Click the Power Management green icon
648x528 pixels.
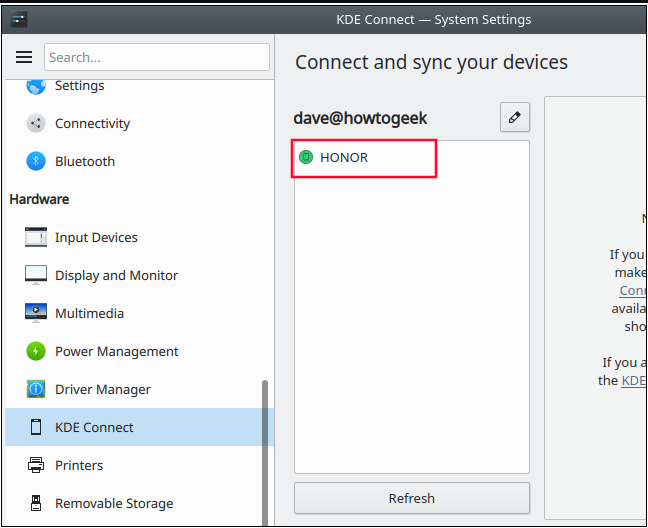[36, 351]
